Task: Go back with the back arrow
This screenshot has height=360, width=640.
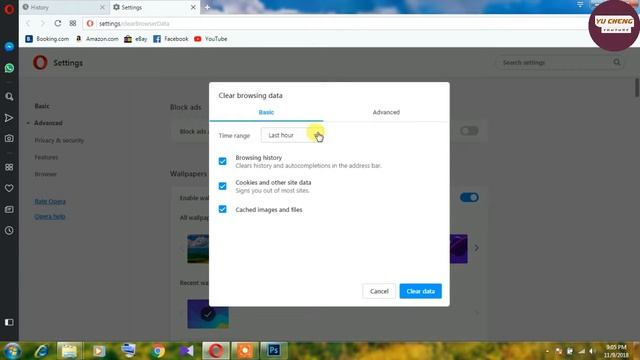Action: (28, 23)
